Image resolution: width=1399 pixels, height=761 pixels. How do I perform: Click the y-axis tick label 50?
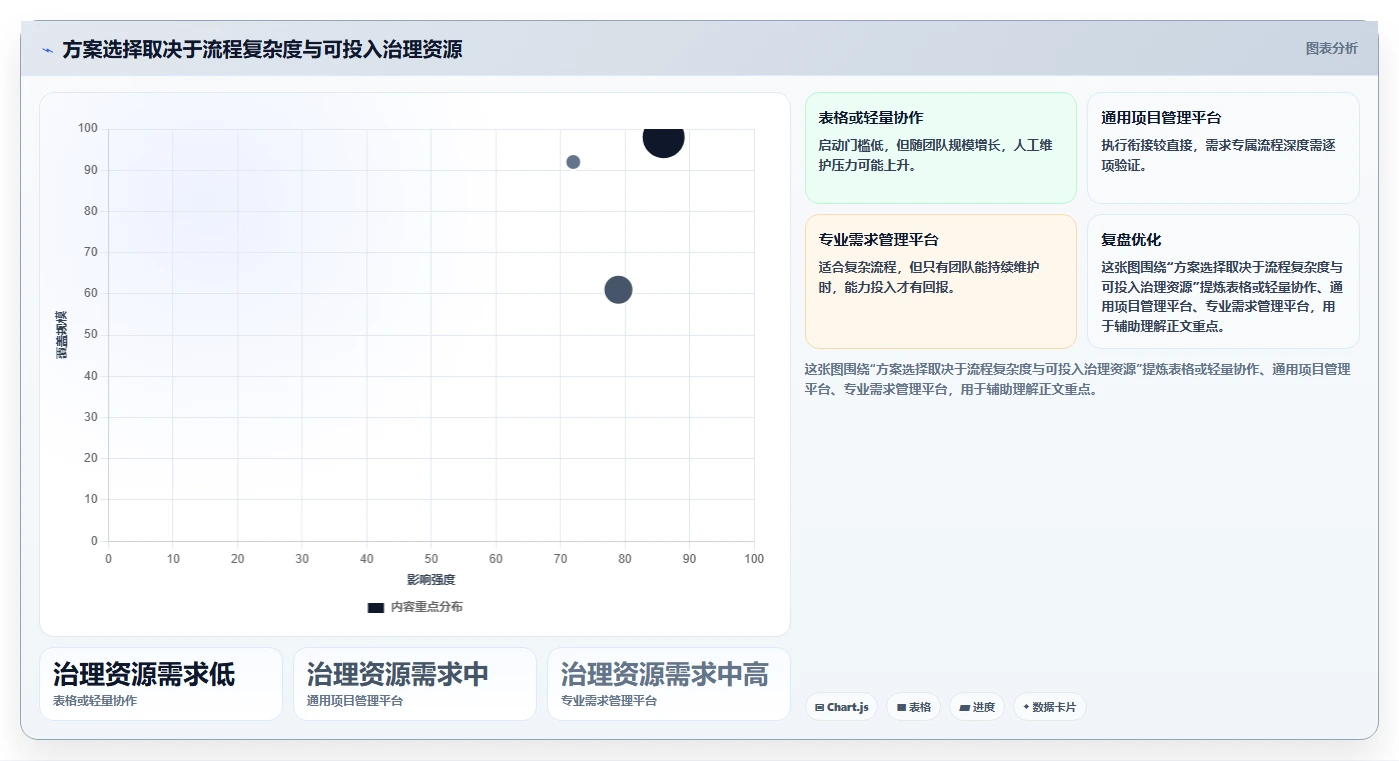[91, 335]
